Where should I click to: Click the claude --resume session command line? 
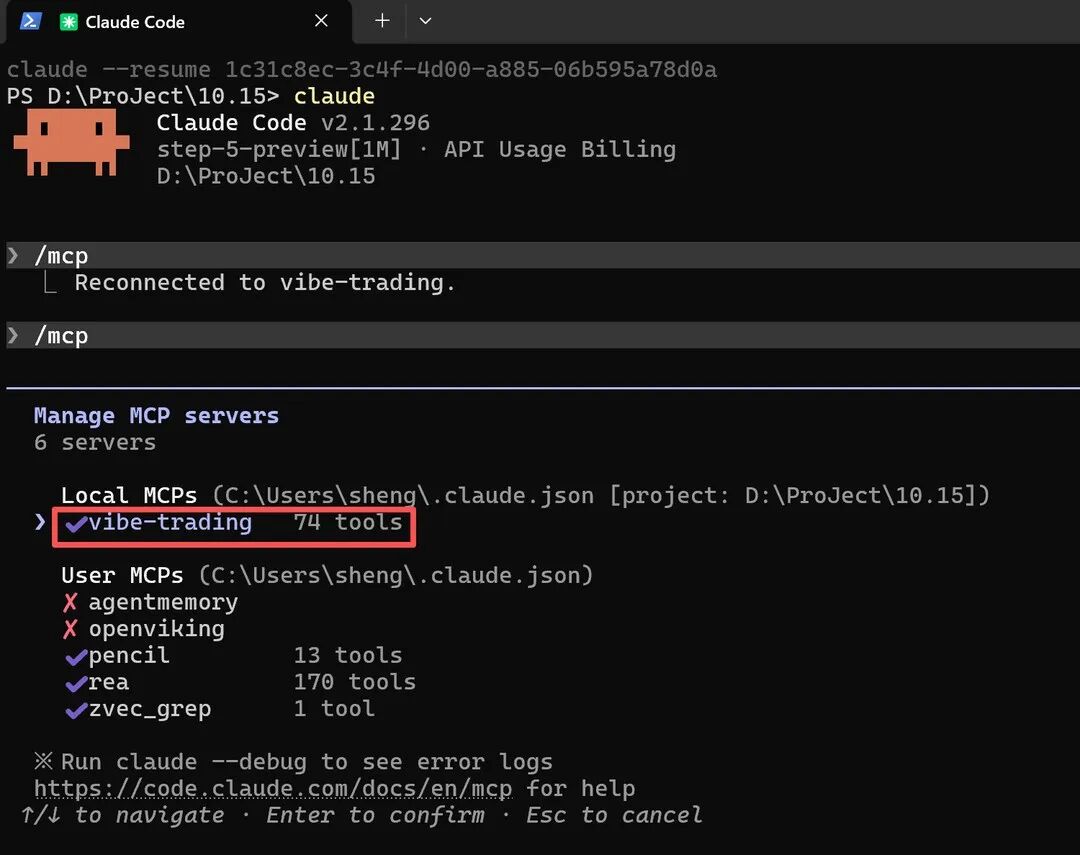362,70
